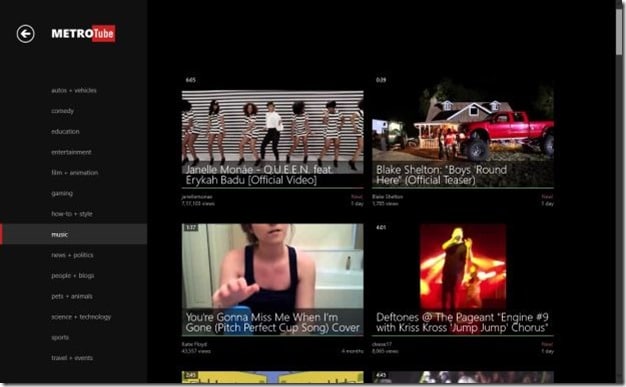Browse the travel + events category

72,358
